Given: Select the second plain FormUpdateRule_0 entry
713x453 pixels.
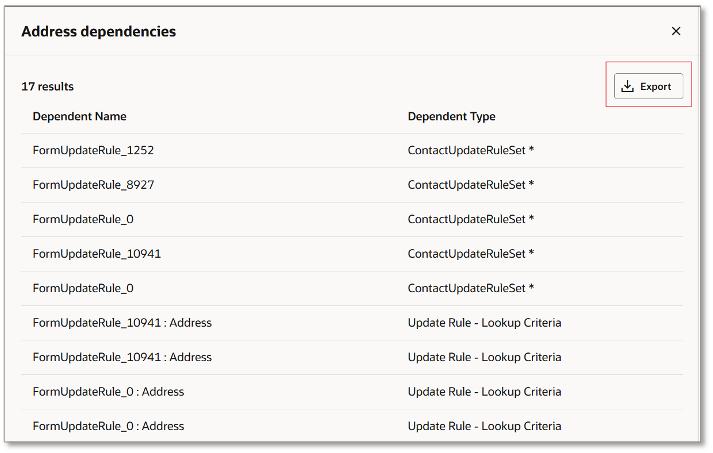Looking at the screenshot, I should click(83, 288).
